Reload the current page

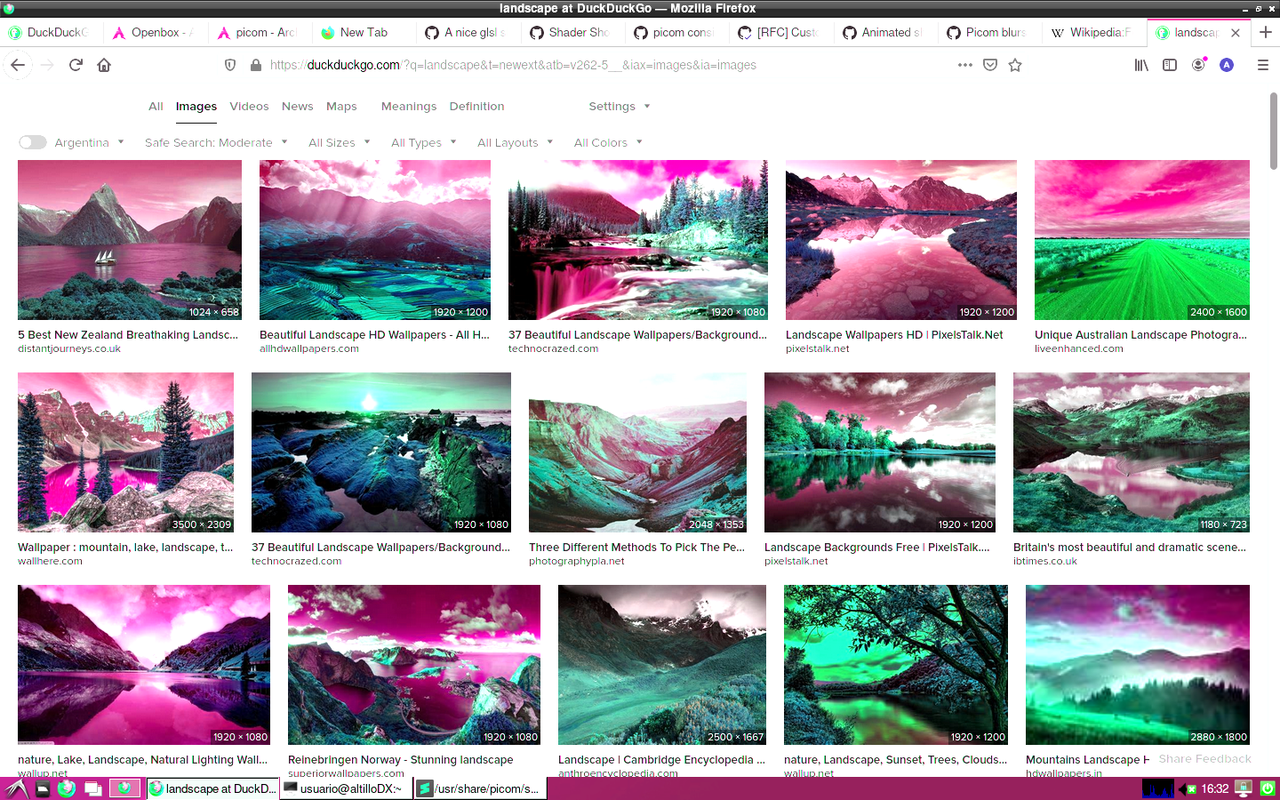point(76,64)
